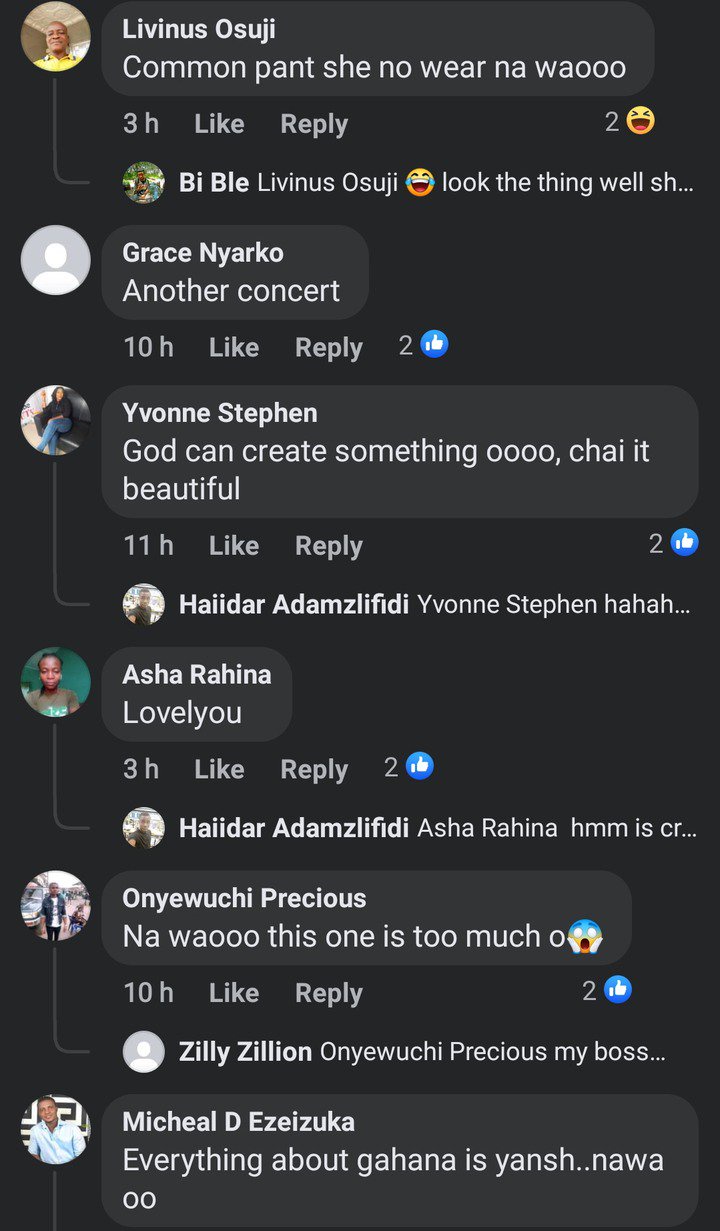This screenshot has width=720, height=1231.
Task: Expand Bi Ble's truncated reply
Action: point(567,183)
